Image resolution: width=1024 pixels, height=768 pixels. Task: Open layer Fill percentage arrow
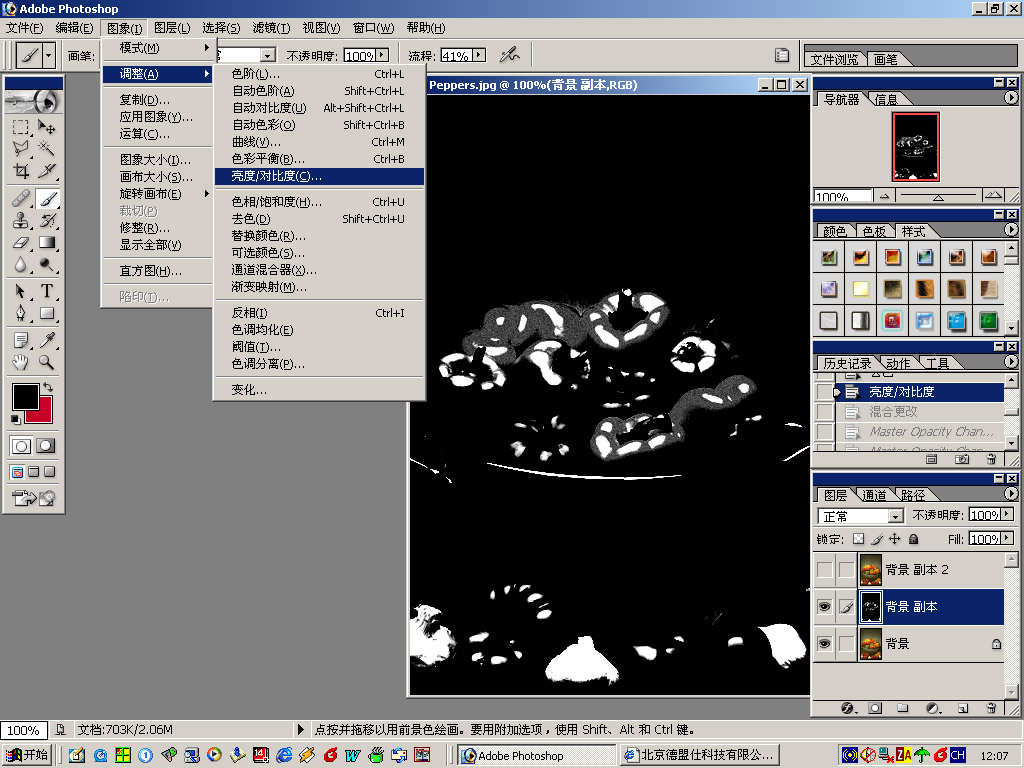[x=1007, y=538]
